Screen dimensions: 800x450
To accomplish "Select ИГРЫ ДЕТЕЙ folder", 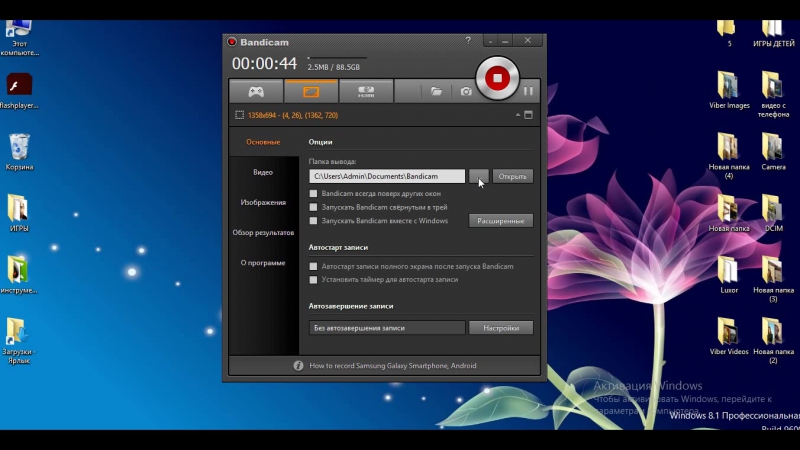I will click(773, 34).
